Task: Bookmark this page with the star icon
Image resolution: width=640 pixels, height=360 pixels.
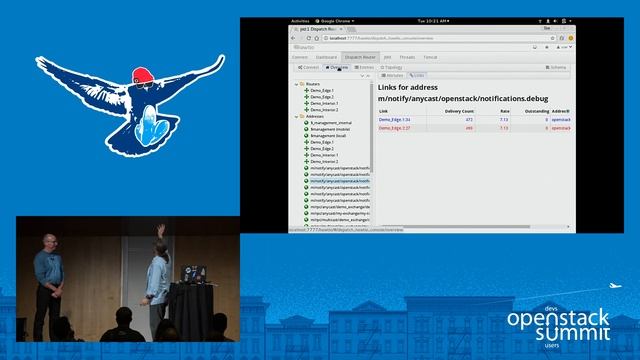Action: pyautogui.click(x=553, y=38)
